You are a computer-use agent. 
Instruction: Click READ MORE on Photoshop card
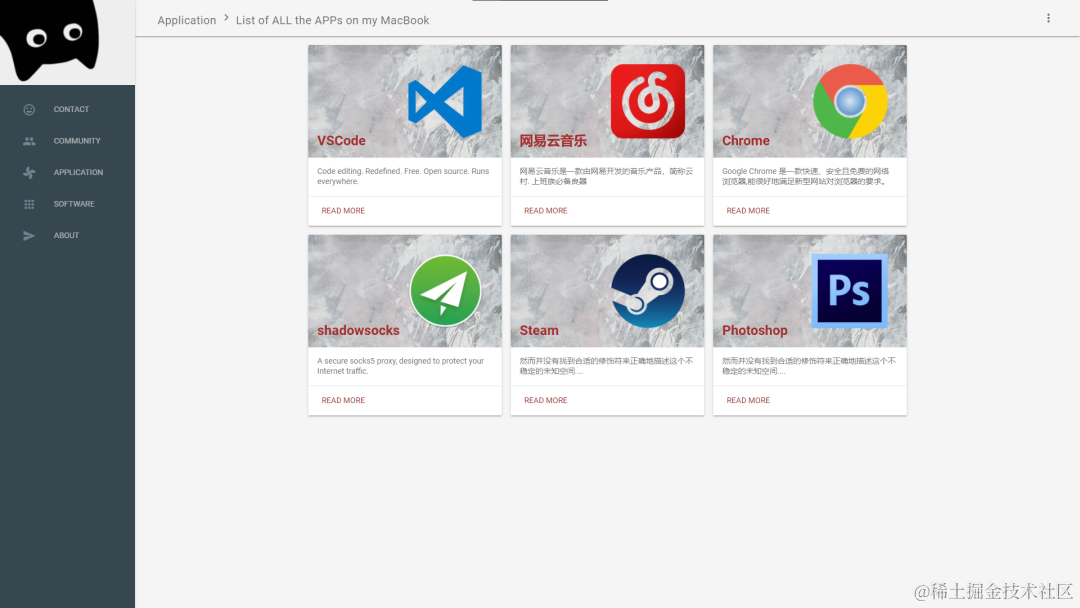click(748, 400)
